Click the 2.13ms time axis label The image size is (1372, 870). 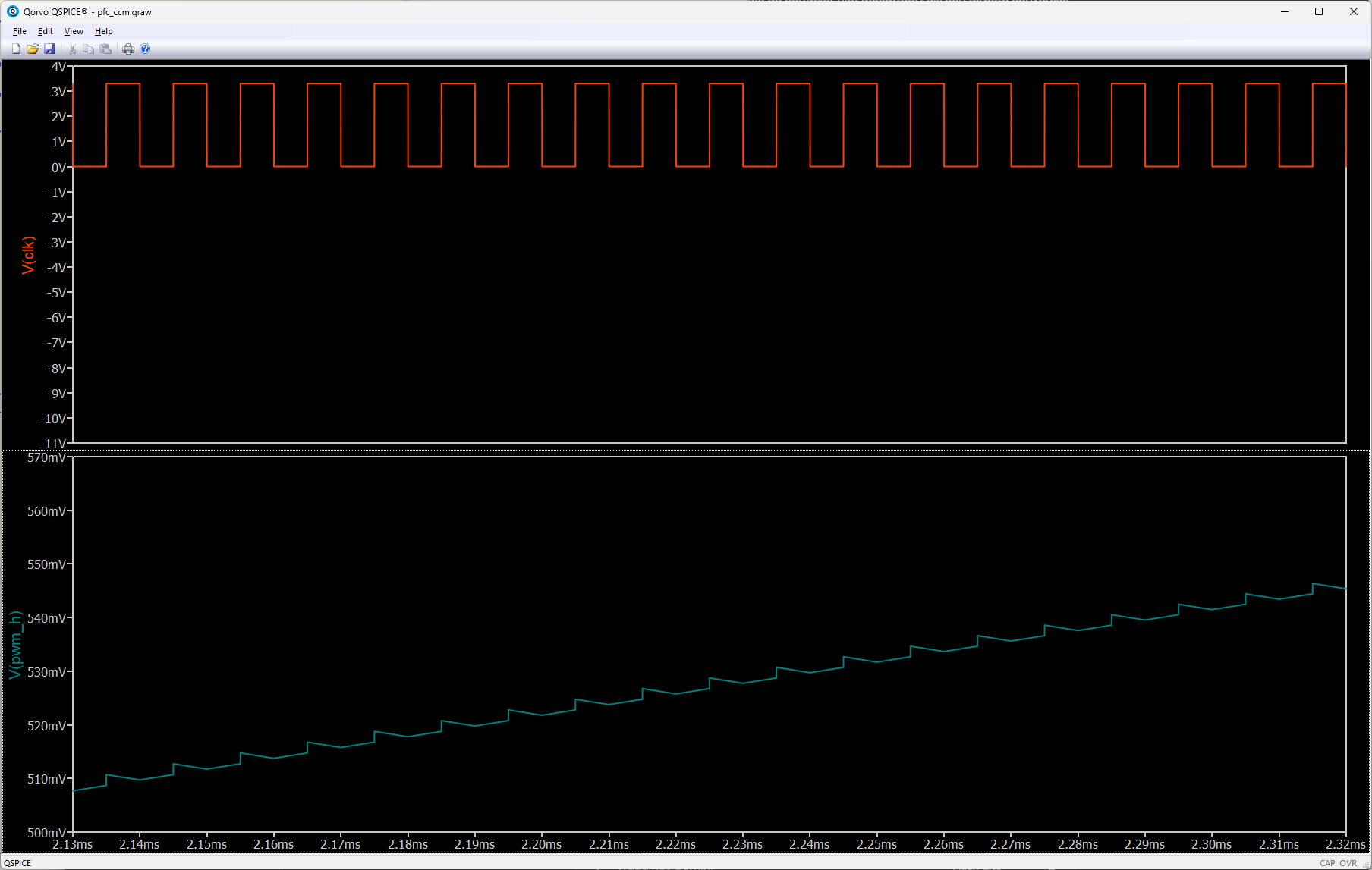click(72, 844)
